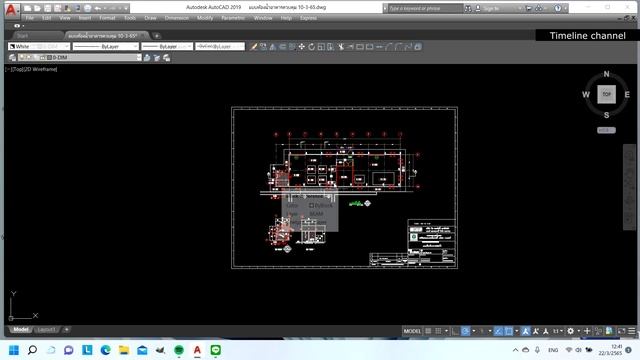Select the Copy tool in Modify toolbar
The height and width of the screenshot is (360, 640).
[263, 47]
